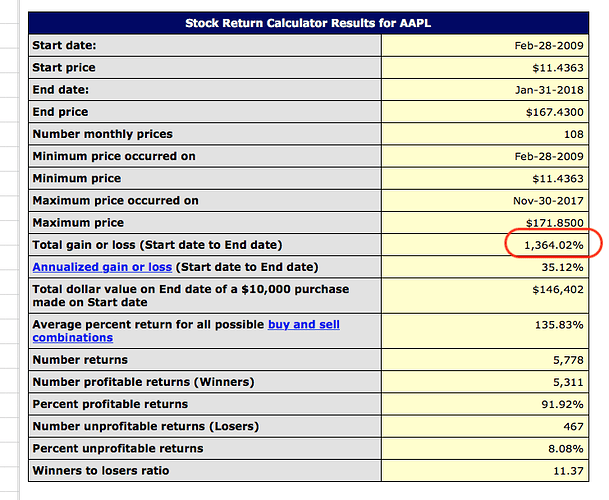Viewport: 609px width, 500px height.
Task: Select the total gain value 1,364.02%
Action: click(553, 246)
